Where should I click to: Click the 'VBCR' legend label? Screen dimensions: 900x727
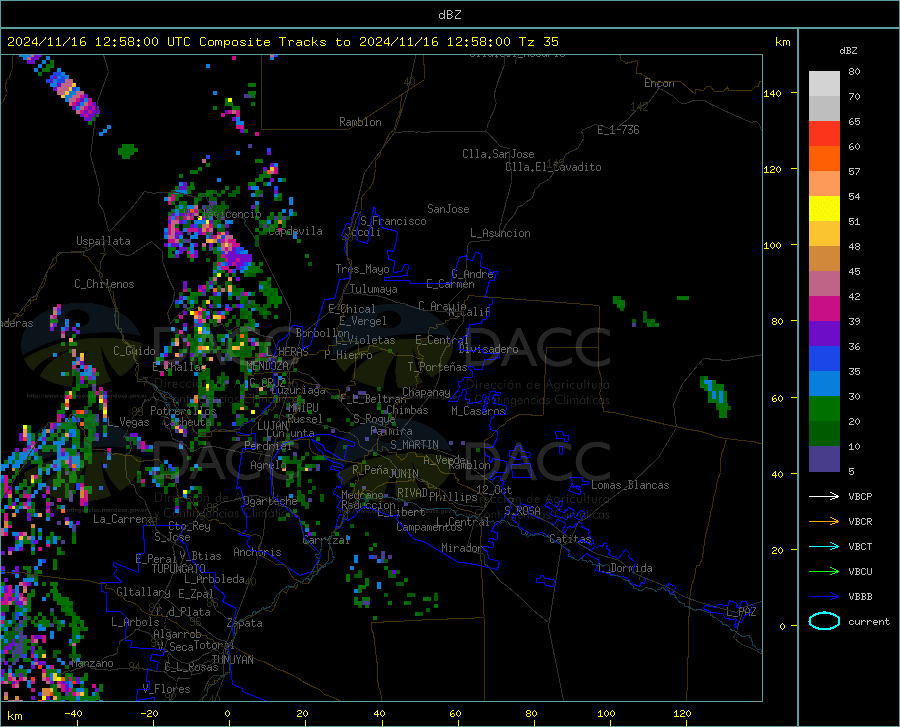coord(860,522)
